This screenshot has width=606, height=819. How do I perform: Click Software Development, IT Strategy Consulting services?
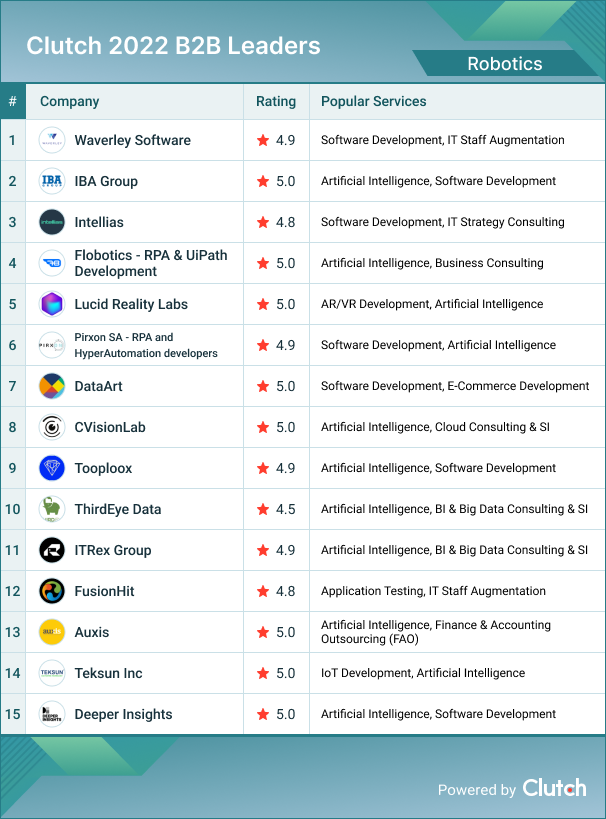(x=442, y=222)
